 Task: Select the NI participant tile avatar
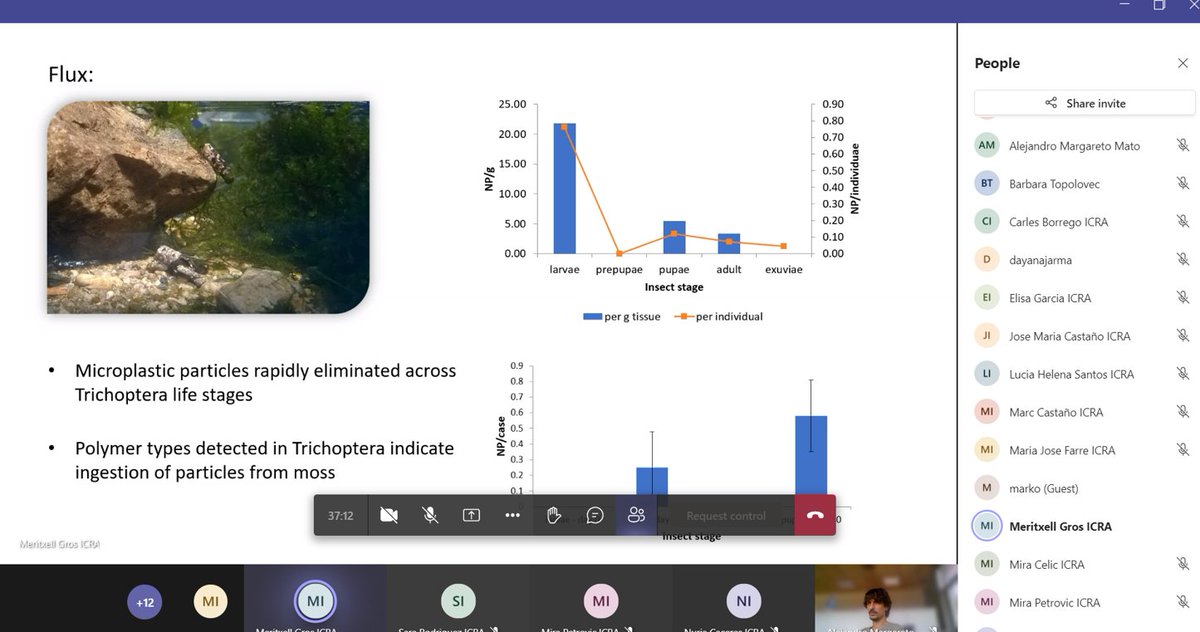click(743, 601)
